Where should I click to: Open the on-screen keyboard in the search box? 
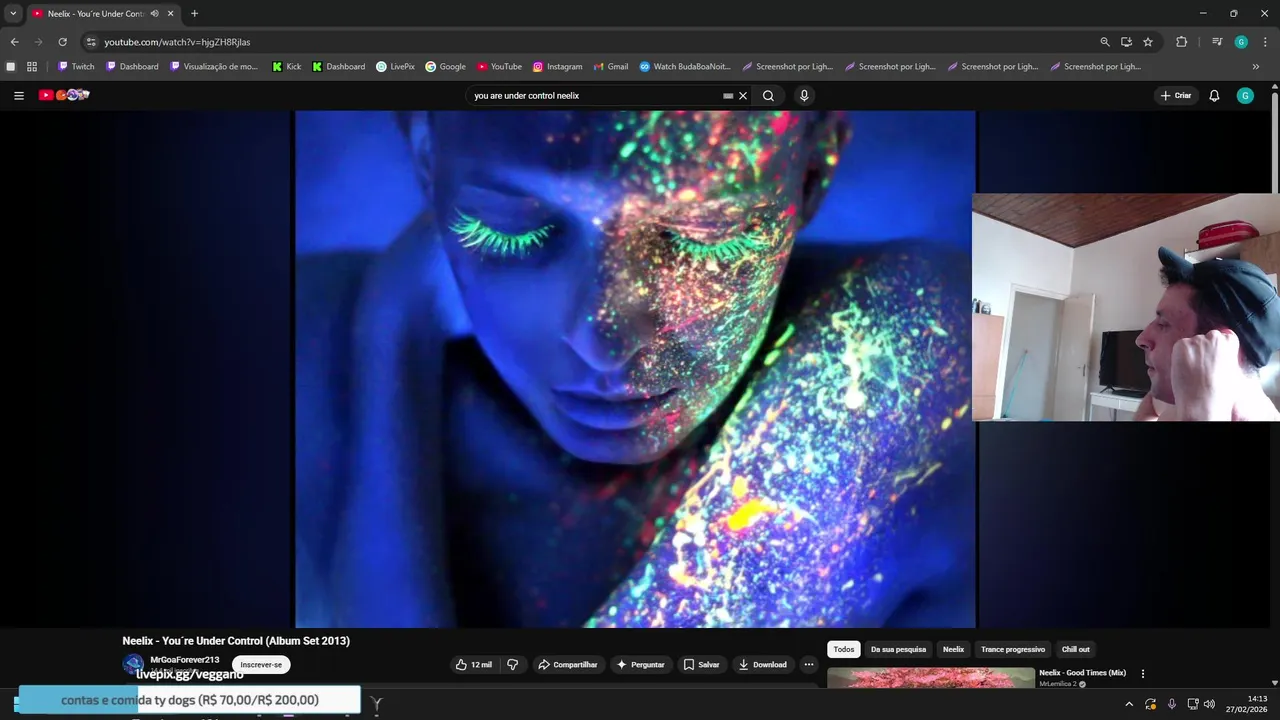(x=728, y=96)
